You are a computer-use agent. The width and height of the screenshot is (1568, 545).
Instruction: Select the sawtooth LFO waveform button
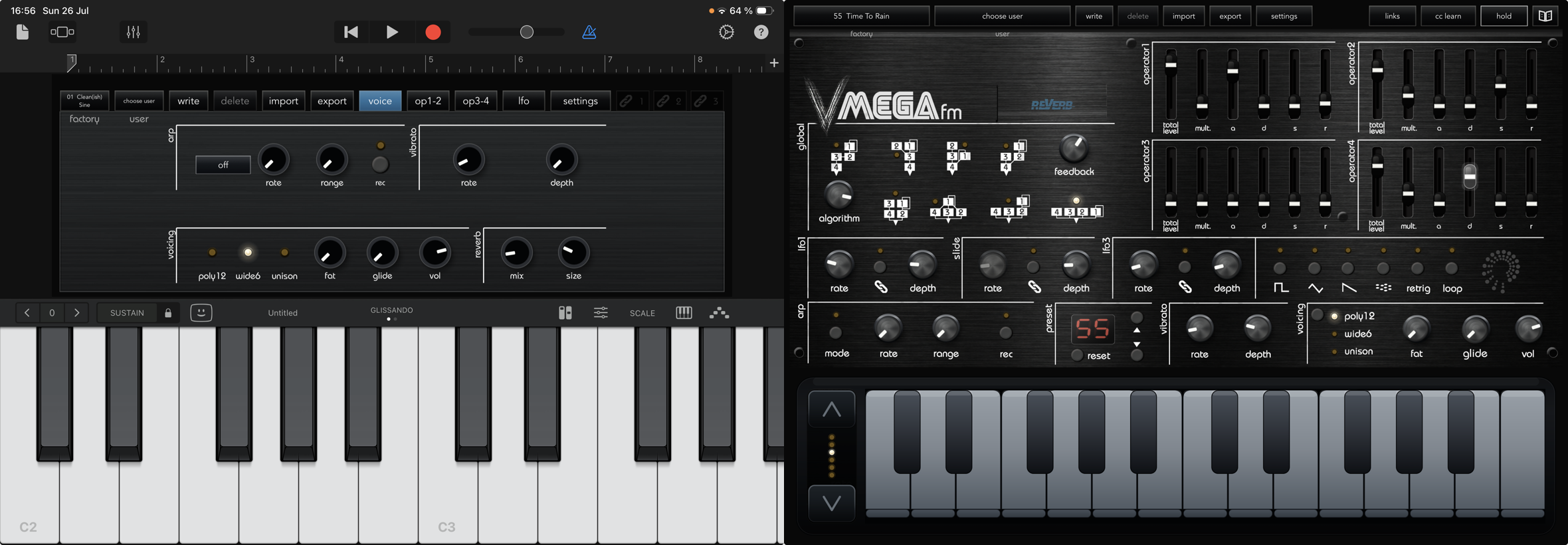(1347, 269)
